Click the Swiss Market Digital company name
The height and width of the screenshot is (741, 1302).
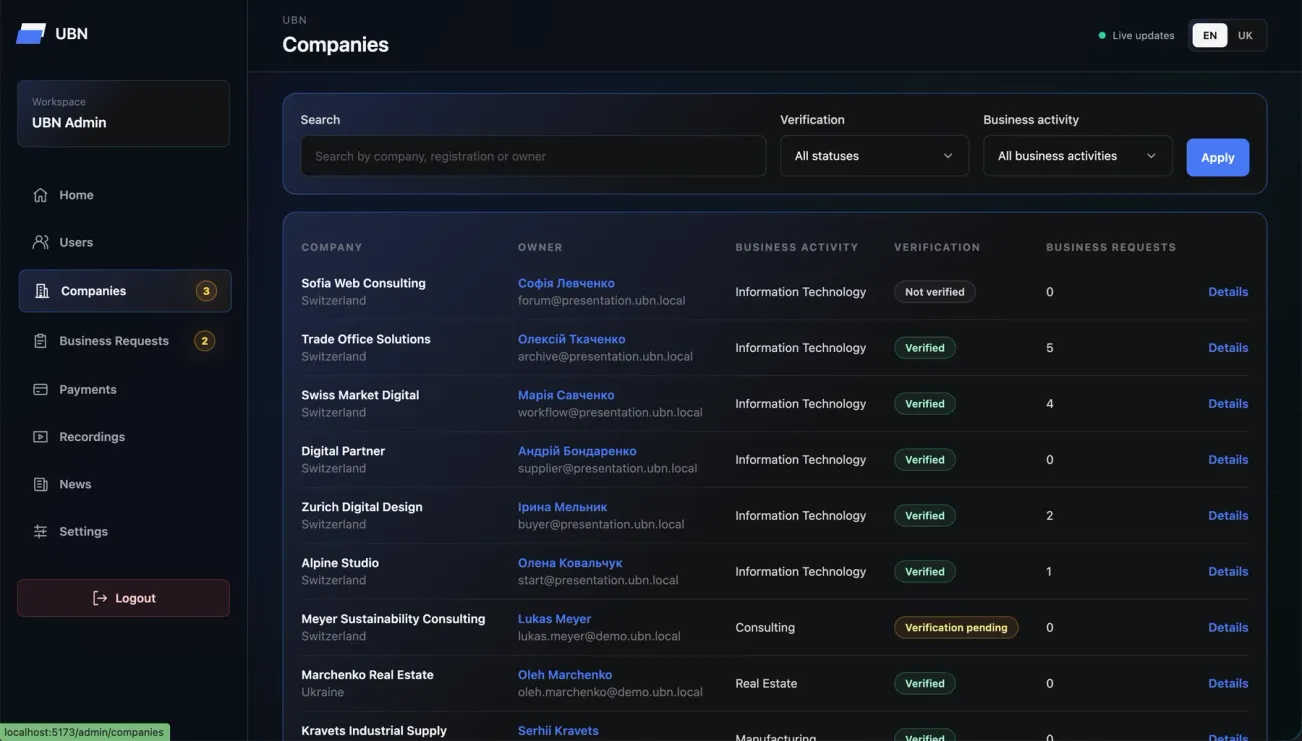(x=360, y=395)
